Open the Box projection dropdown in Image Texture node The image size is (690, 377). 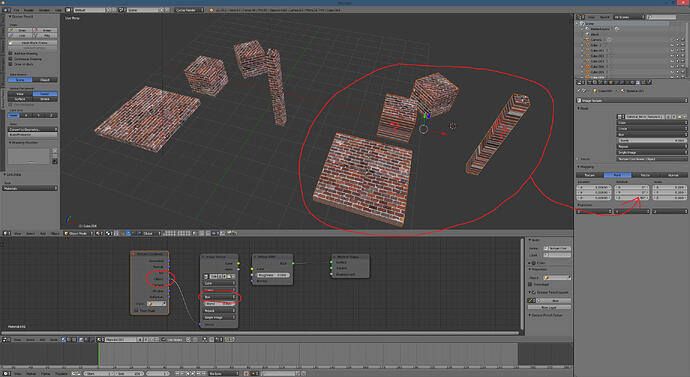coord(219,297)
